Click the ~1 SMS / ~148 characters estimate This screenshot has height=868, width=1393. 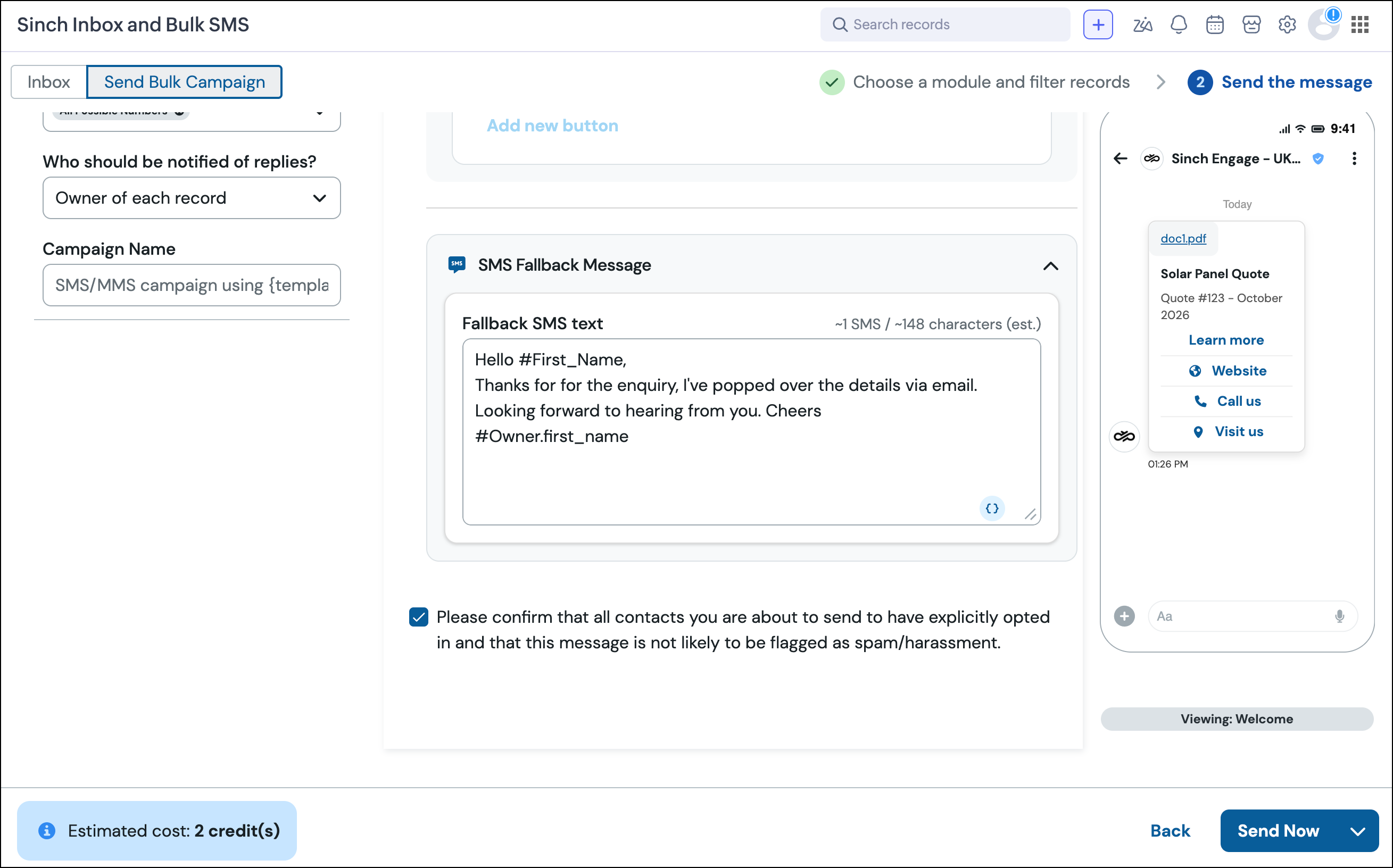click(937, 324)
